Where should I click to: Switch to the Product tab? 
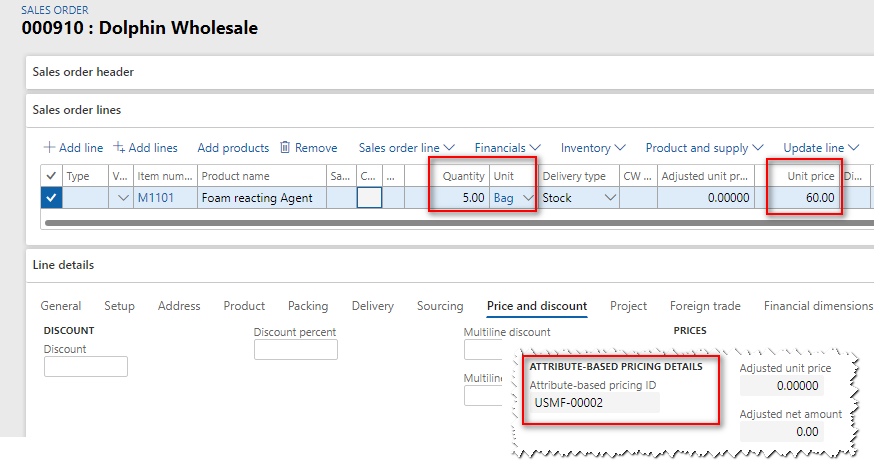(x=244, y=306)
